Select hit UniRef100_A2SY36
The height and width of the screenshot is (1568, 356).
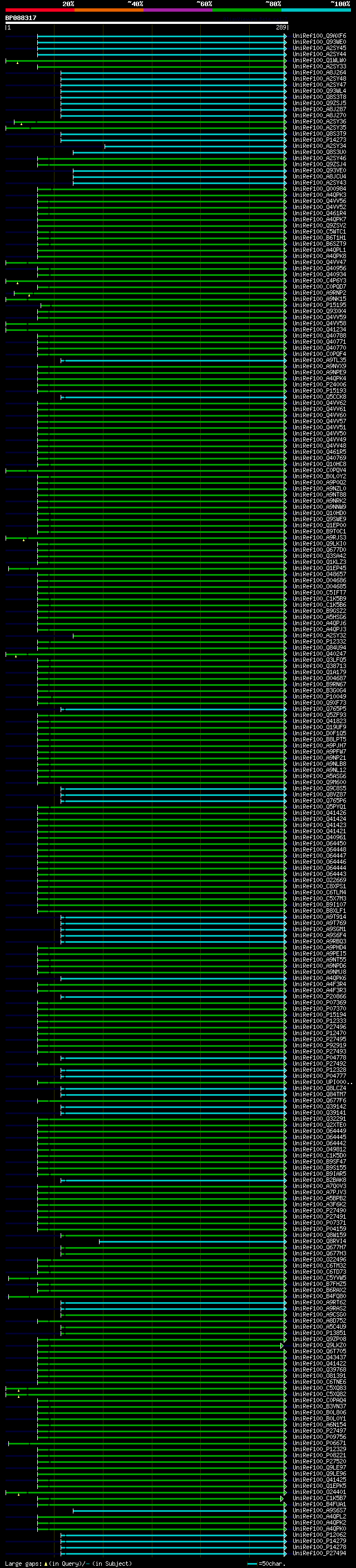[x=319, y=121]
